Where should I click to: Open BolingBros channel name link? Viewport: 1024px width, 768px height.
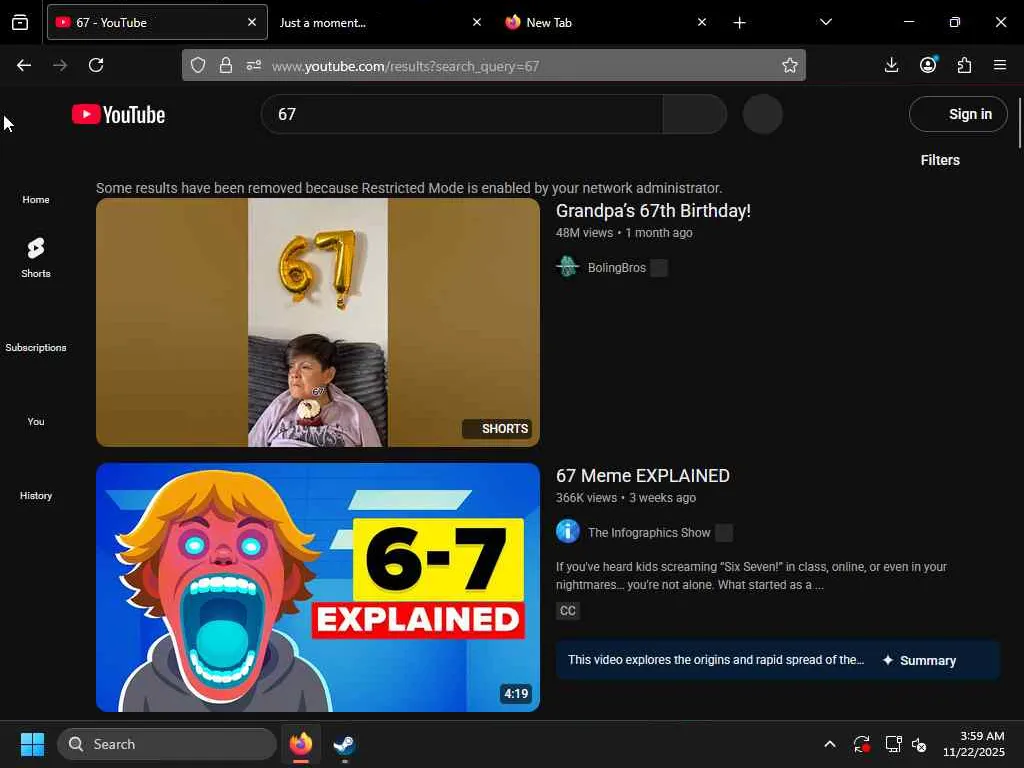point(616,268)
